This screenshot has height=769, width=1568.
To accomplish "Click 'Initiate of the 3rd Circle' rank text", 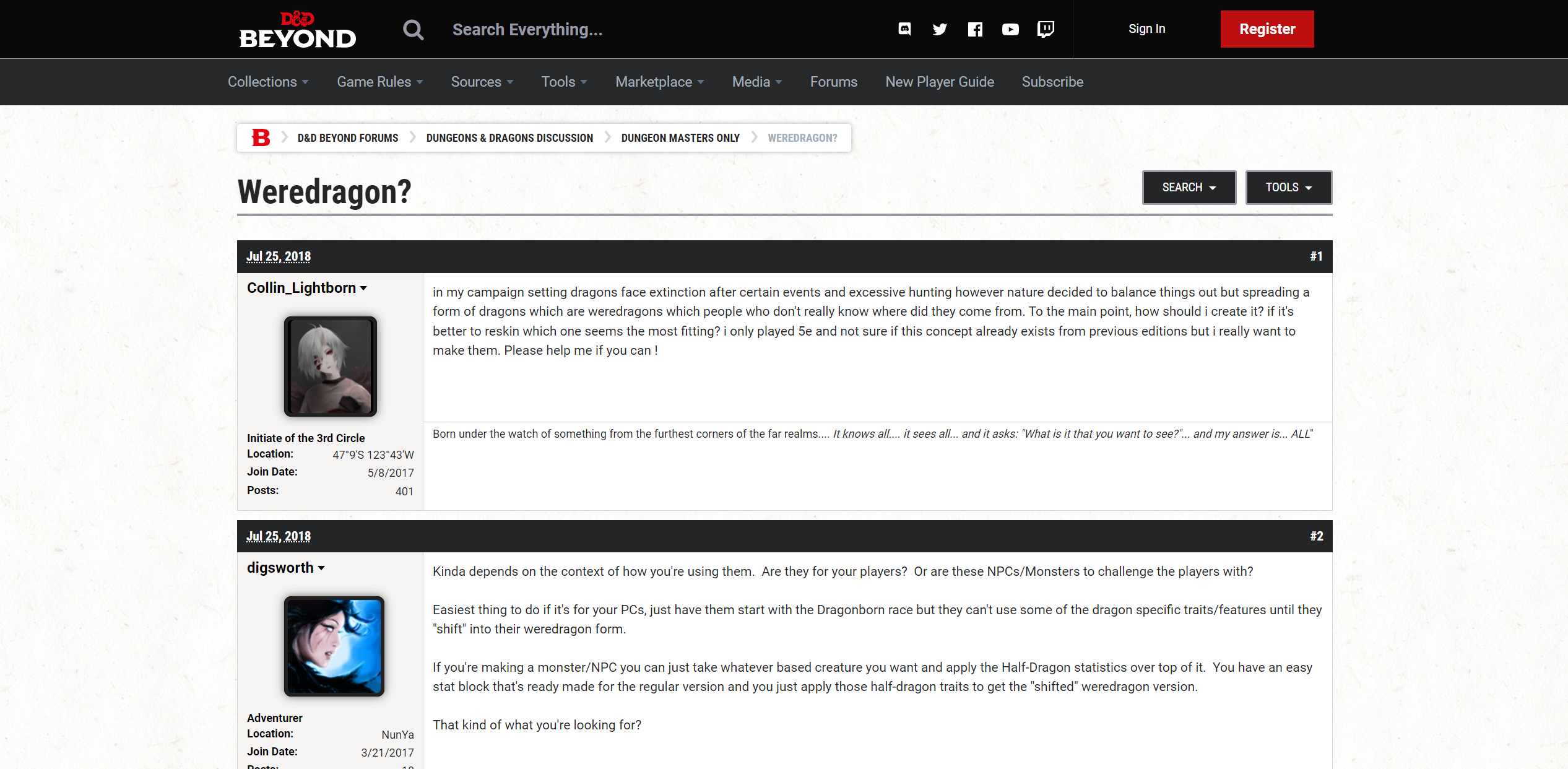I will coord(306,438).
